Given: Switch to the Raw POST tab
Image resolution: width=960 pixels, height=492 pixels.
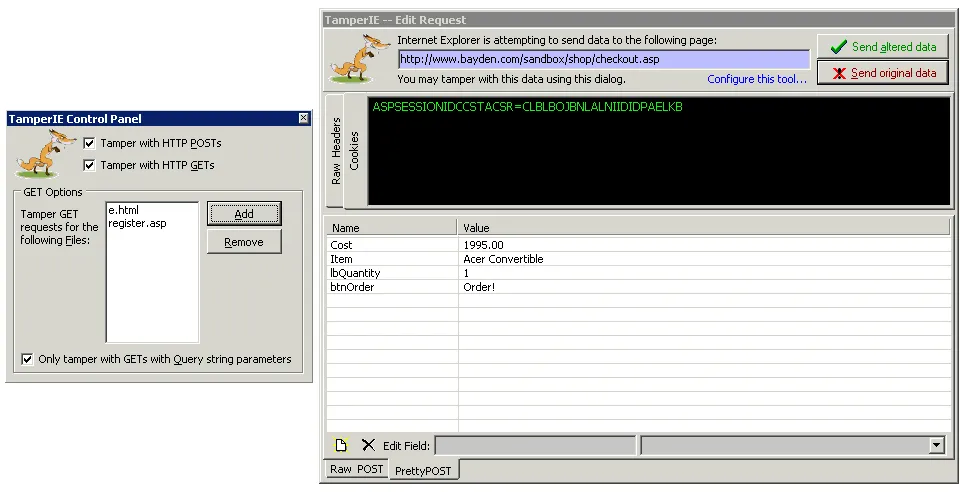Looking at the screenshot, I should pyautogui.click(x=356, y=469).
